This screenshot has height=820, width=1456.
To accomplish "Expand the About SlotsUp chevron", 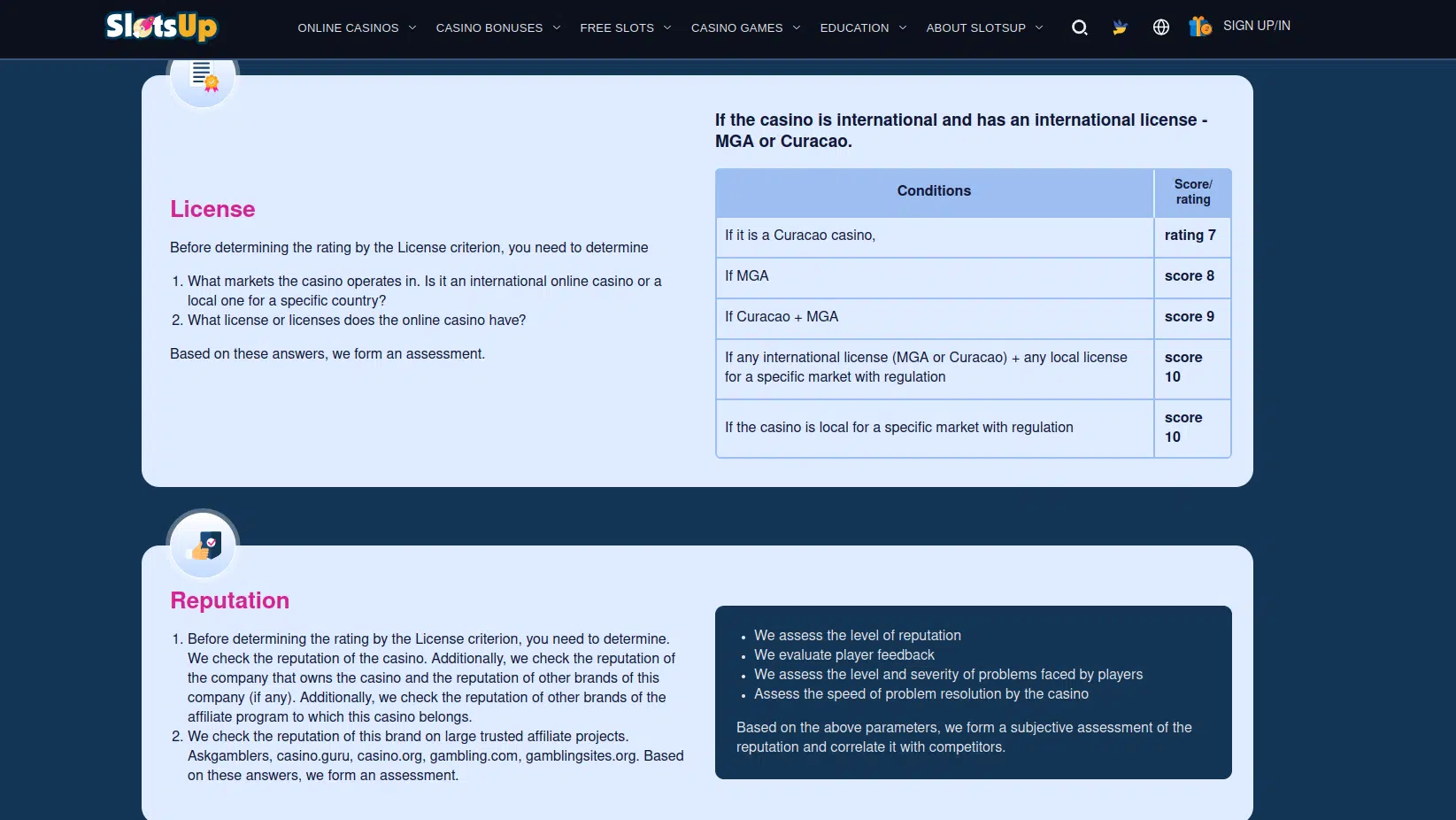I will tap(1039, 27).
